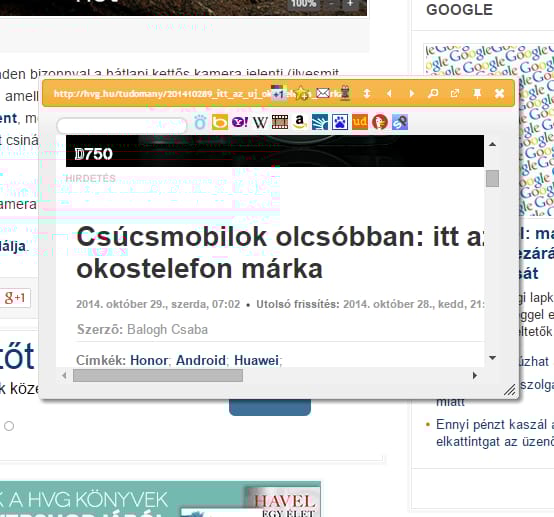Open the Huawei tag link
The height and width of the screenshot is (517, 554).
pos(257,360)
